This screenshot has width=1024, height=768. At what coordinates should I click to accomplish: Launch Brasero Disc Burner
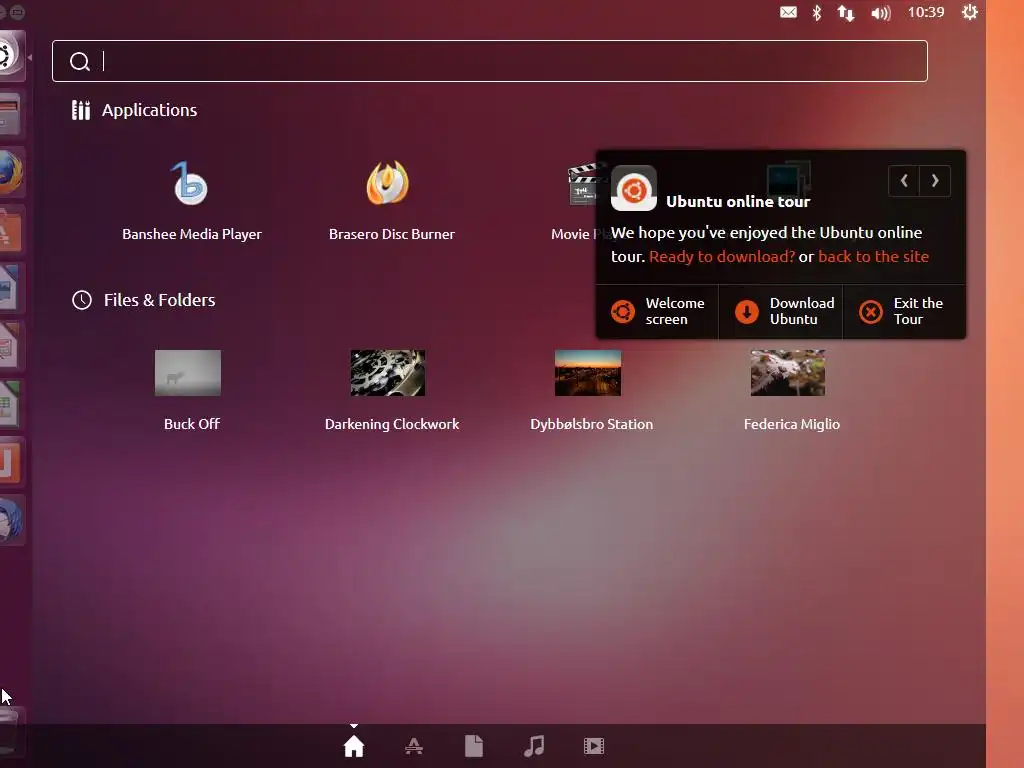pyautogui.click(x=388, y=183)
